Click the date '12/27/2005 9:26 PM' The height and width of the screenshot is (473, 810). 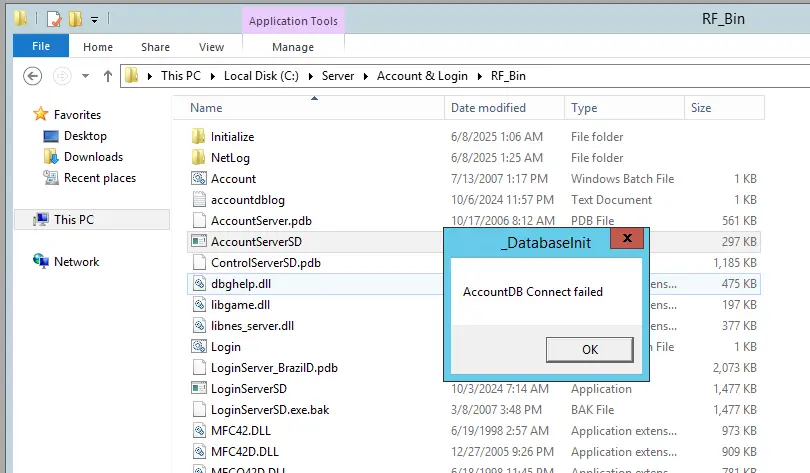502,452
